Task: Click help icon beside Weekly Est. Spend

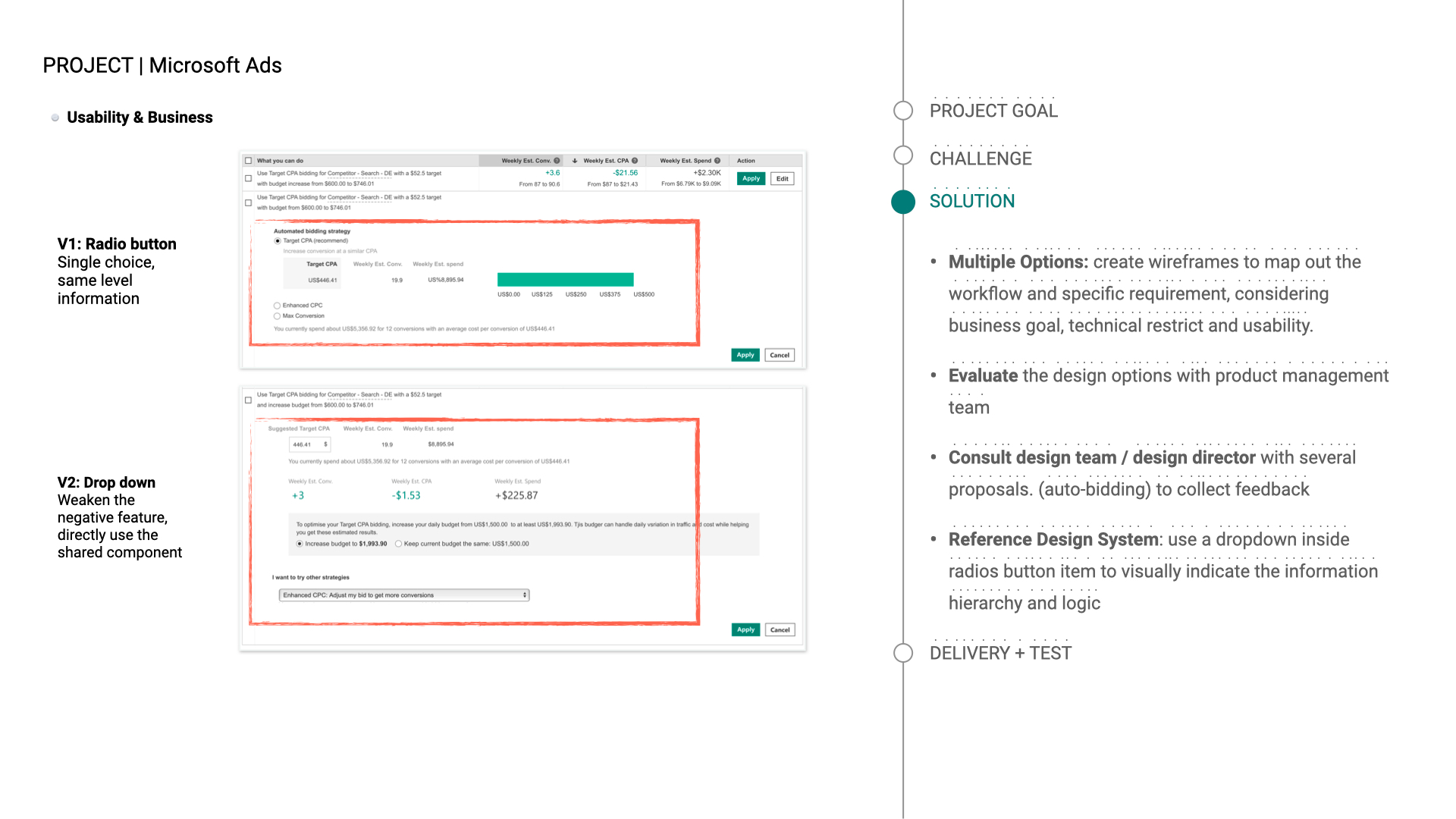Action: click(717, 161)
